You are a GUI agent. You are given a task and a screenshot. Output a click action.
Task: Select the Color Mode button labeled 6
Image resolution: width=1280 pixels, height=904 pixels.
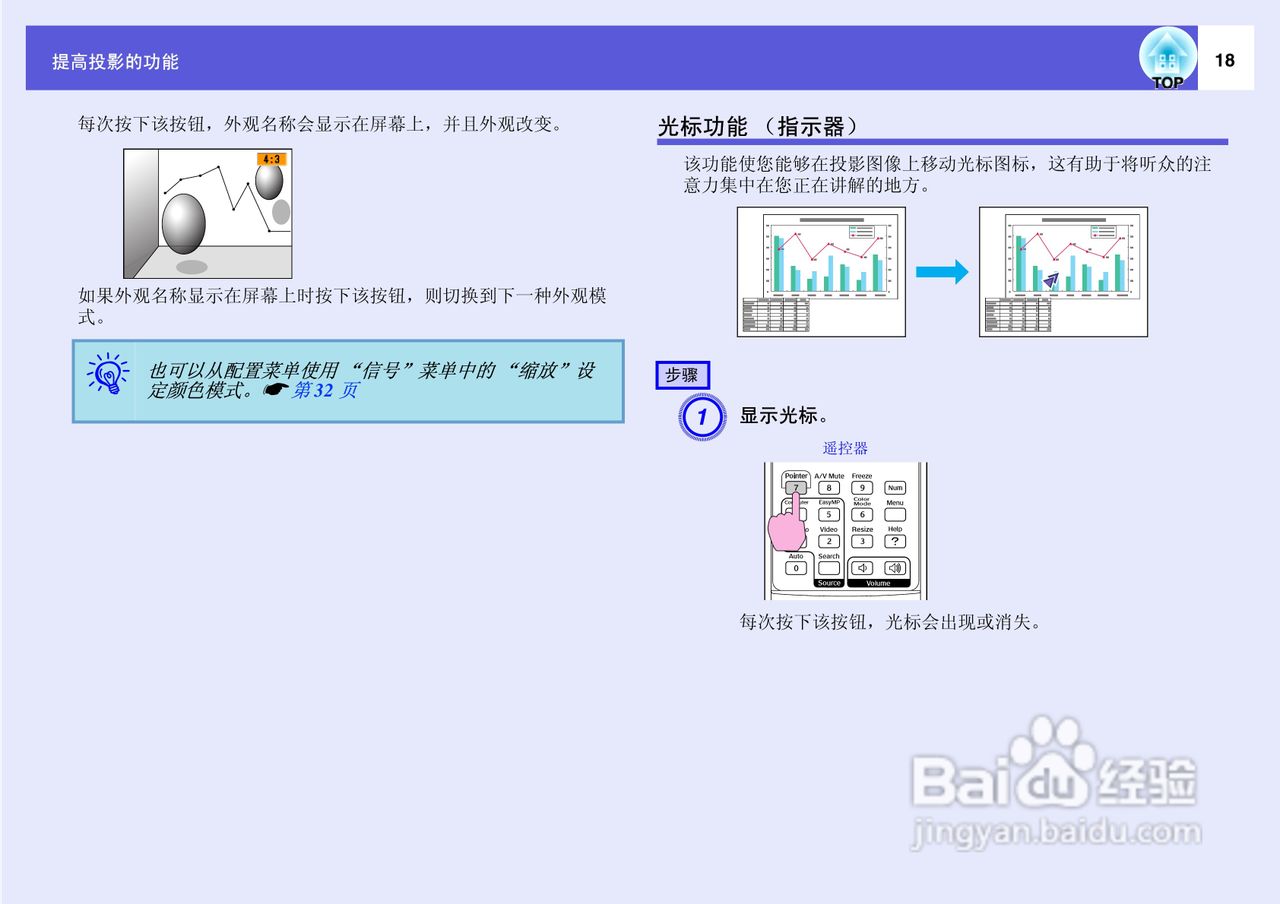(x=862, y=515)
